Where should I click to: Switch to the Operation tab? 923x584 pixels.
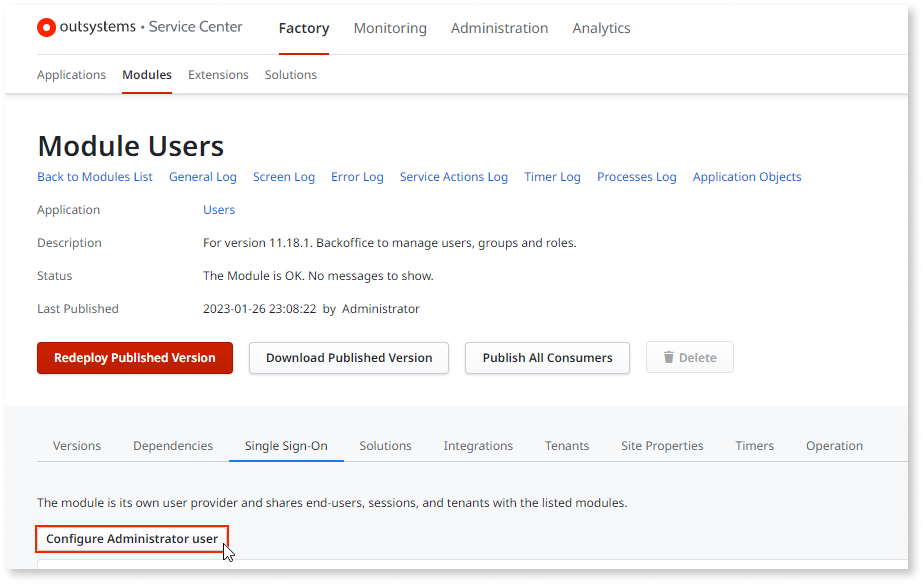coord(835,446)
